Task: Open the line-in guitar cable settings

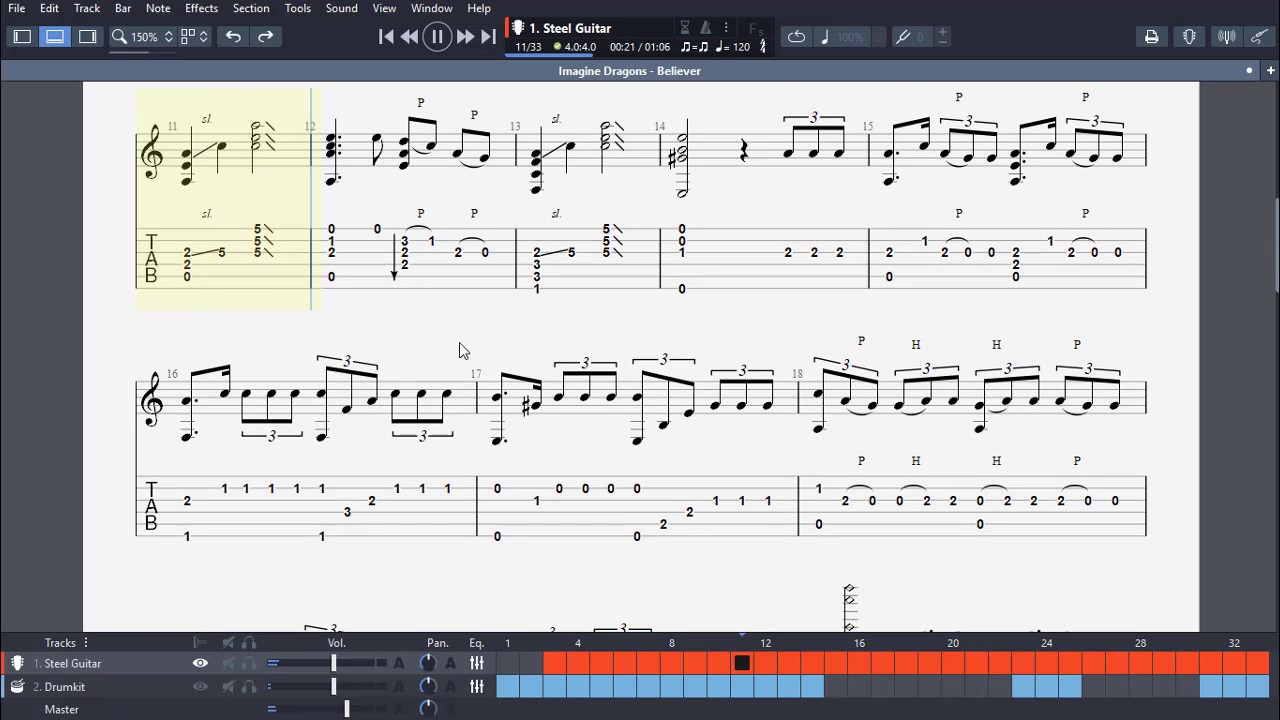Action: click(x=1260, y=37)
